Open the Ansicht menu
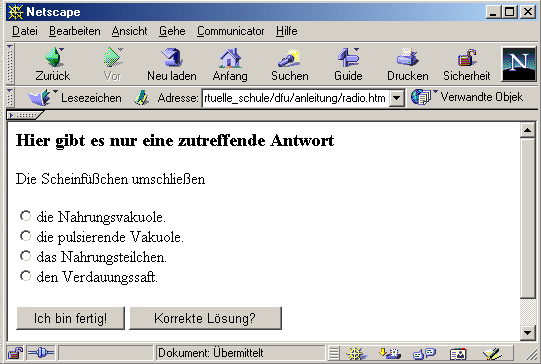Image resolution: width=541 pixels, height=364 pixels. (129, 31)
